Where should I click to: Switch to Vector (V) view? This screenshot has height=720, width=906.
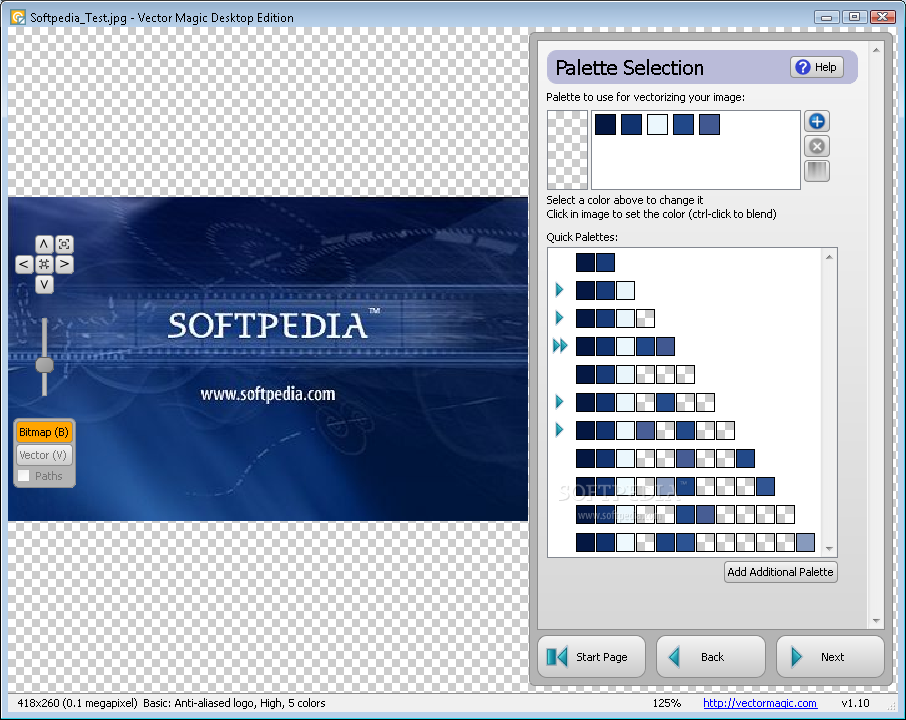click(44, 455)
